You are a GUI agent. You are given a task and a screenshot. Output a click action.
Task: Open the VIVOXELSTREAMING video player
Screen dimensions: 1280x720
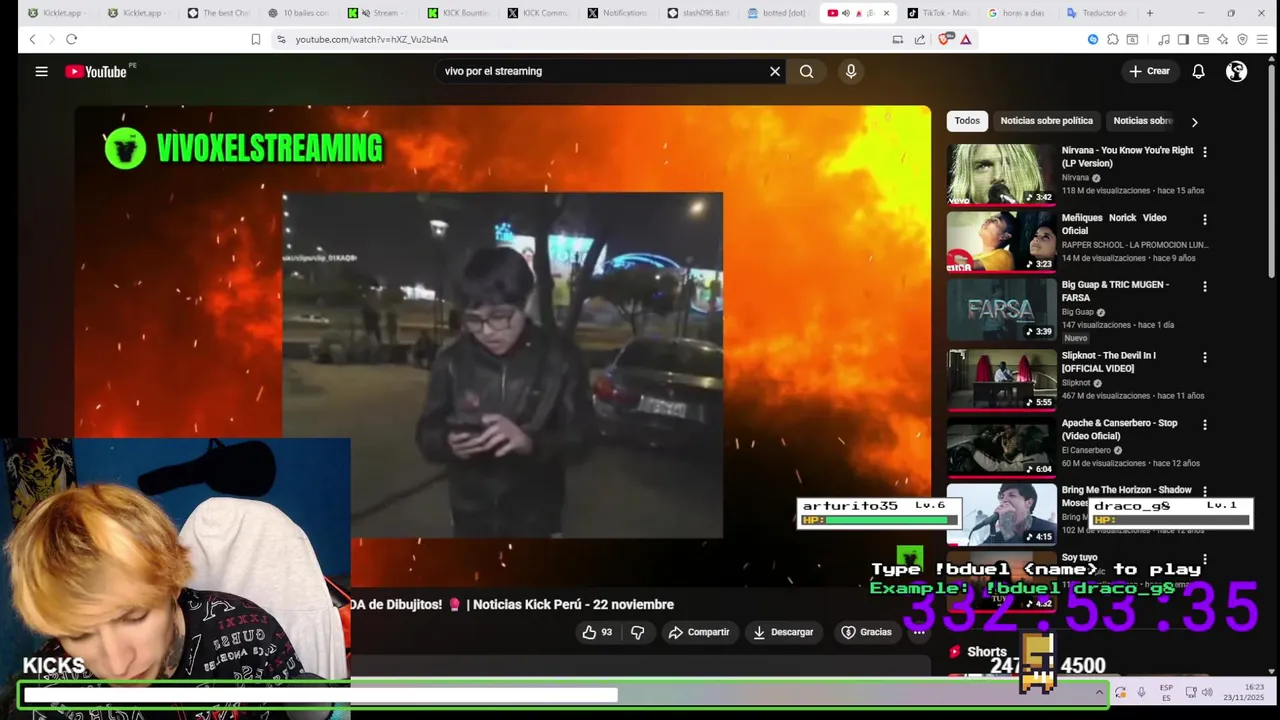tap(502, 345)
